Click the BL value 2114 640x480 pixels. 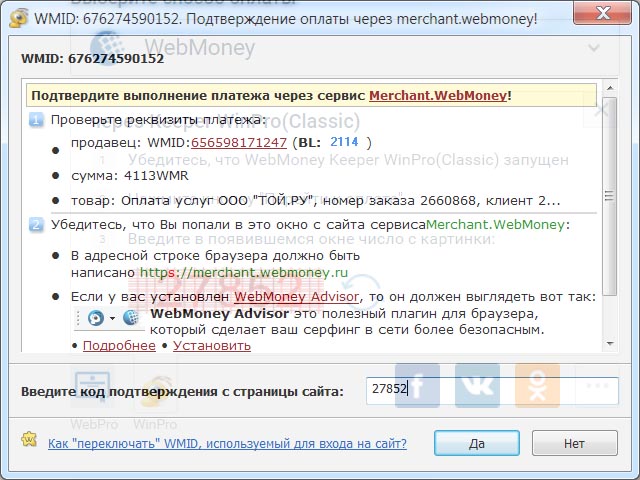pos(344,142)
